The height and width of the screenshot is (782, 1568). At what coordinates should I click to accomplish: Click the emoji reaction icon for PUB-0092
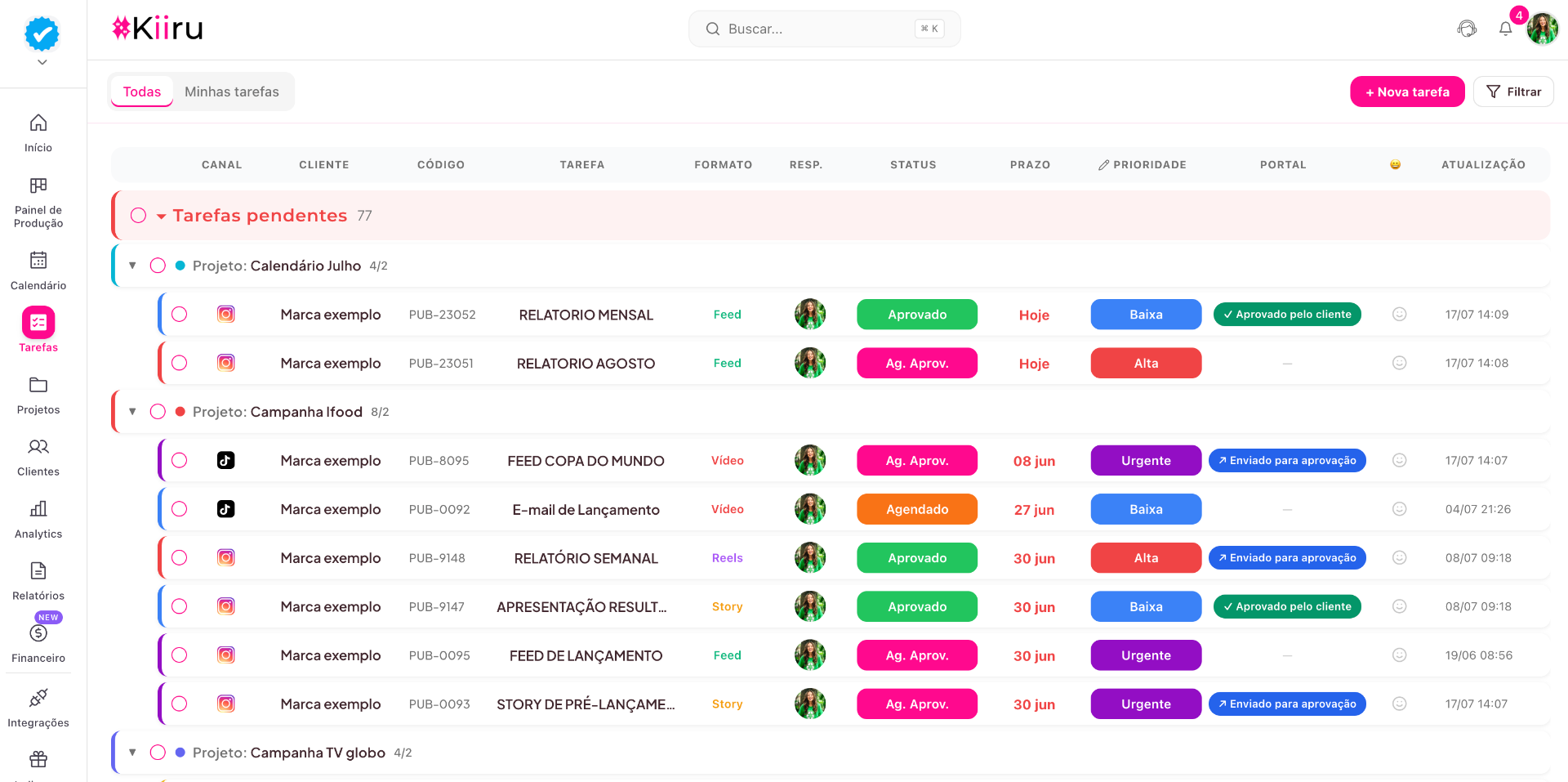pos(1399,509)
